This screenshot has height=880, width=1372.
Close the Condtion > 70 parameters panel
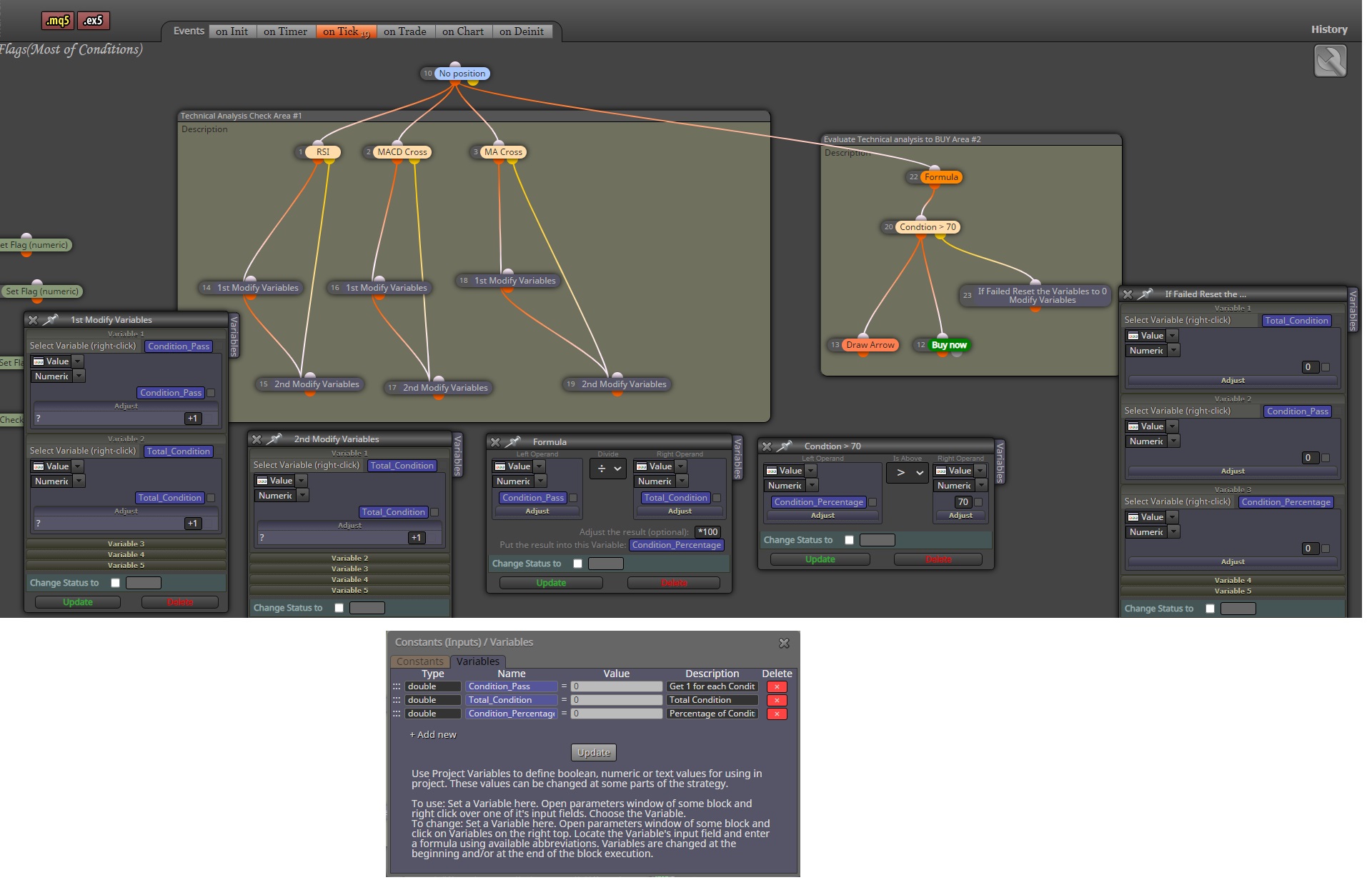[767, 446]
